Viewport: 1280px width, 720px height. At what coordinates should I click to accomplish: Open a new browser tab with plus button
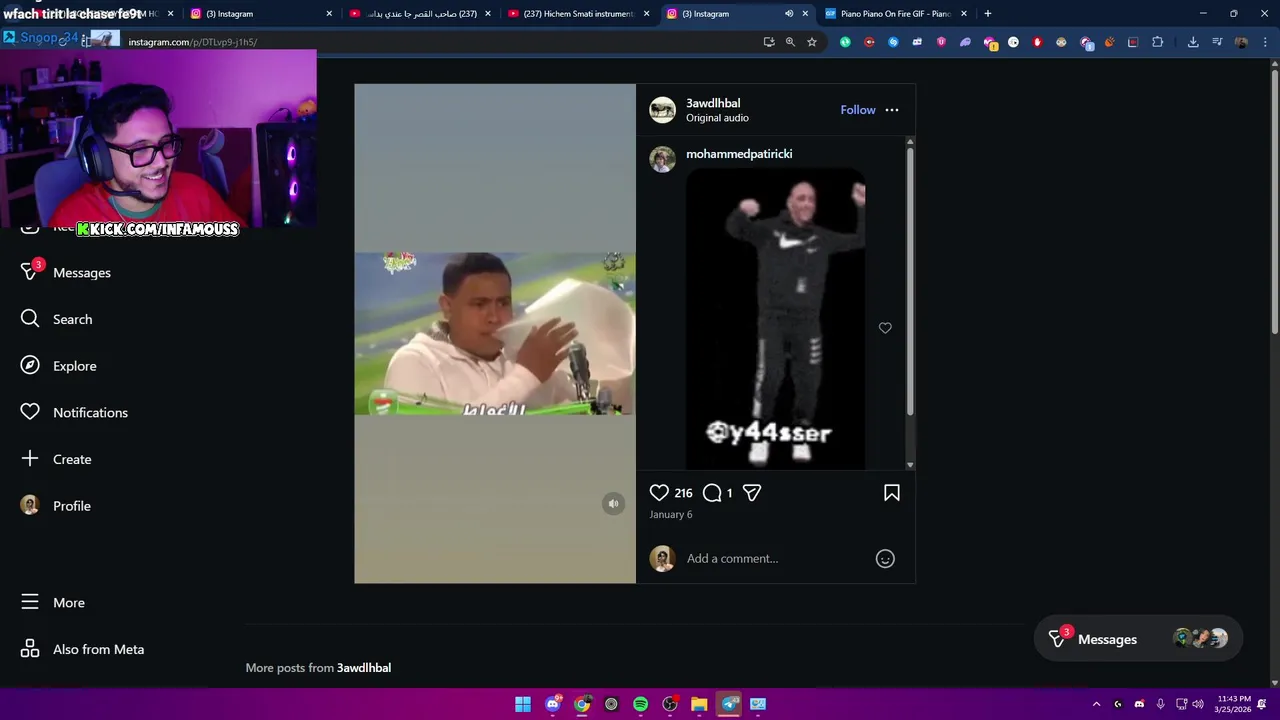[x=988, y=14]
